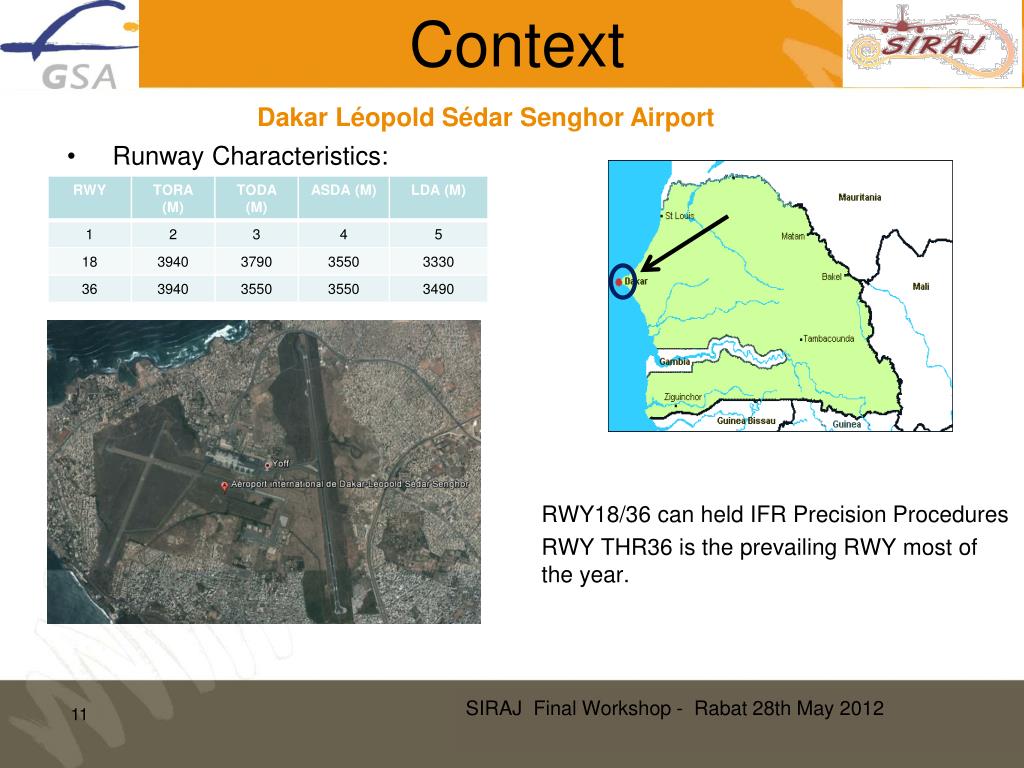Select the column-number cell '5'
Image resolution: width=1024 pixels, height=768 pixels.
pos(438,234)
